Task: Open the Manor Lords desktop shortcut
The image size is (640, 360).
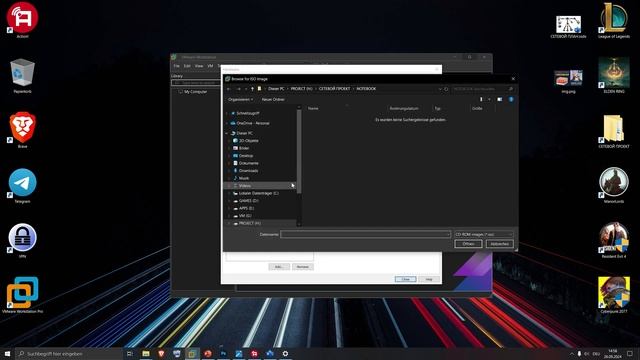Action: pyautogui.click(x=613, y=184)
